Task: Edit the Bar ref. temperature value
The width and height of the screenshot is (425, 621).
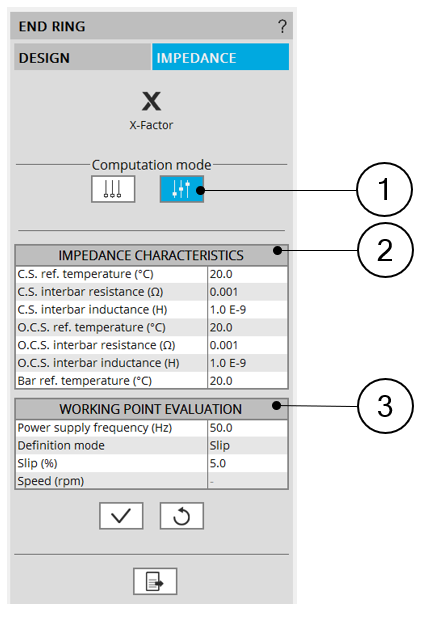Action: click(x=248, y=381)
